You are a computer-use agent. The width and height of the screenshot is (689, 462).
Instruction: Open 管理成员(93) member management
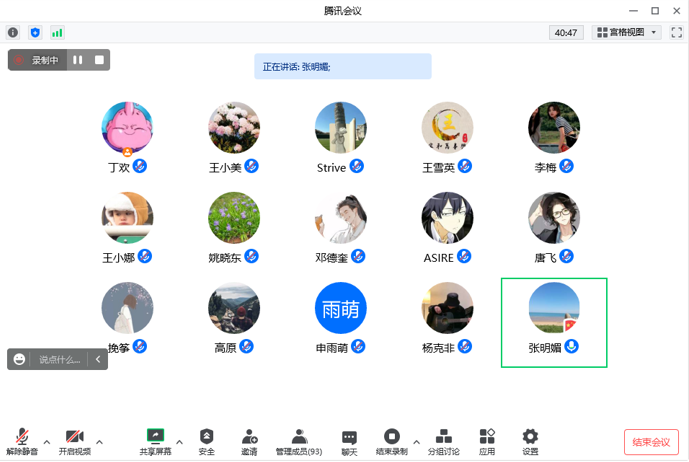click(x=299, y=441)
